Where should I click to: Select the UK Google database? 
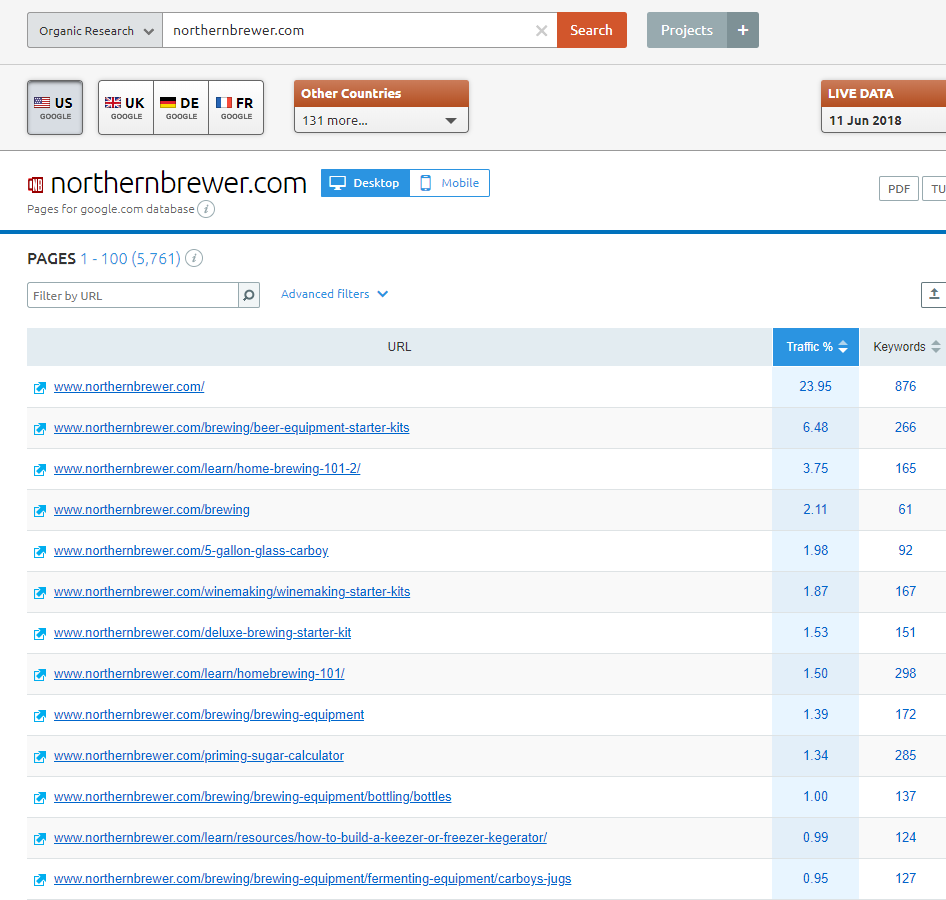pyautogui.click(x=125, y=107)
